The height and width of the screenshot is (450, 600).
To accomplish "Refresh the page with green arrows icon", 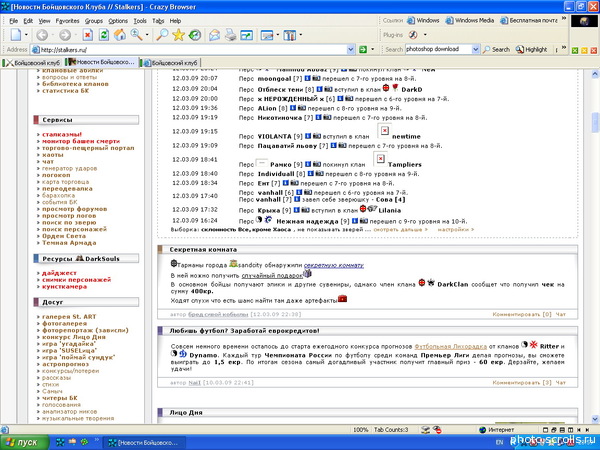I will click(x=104, y=35).
